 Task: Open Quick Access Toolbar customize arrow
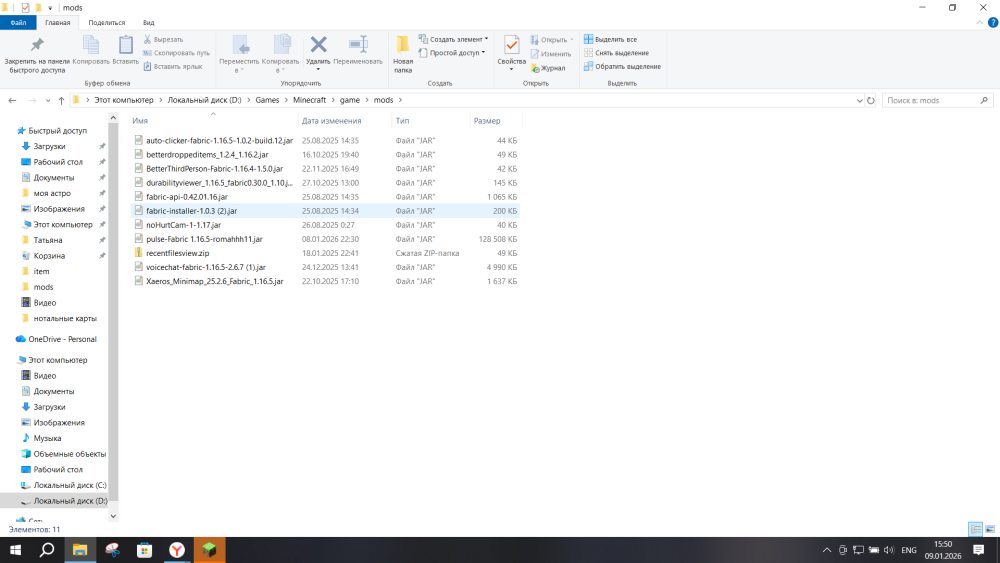click(50, 8)
